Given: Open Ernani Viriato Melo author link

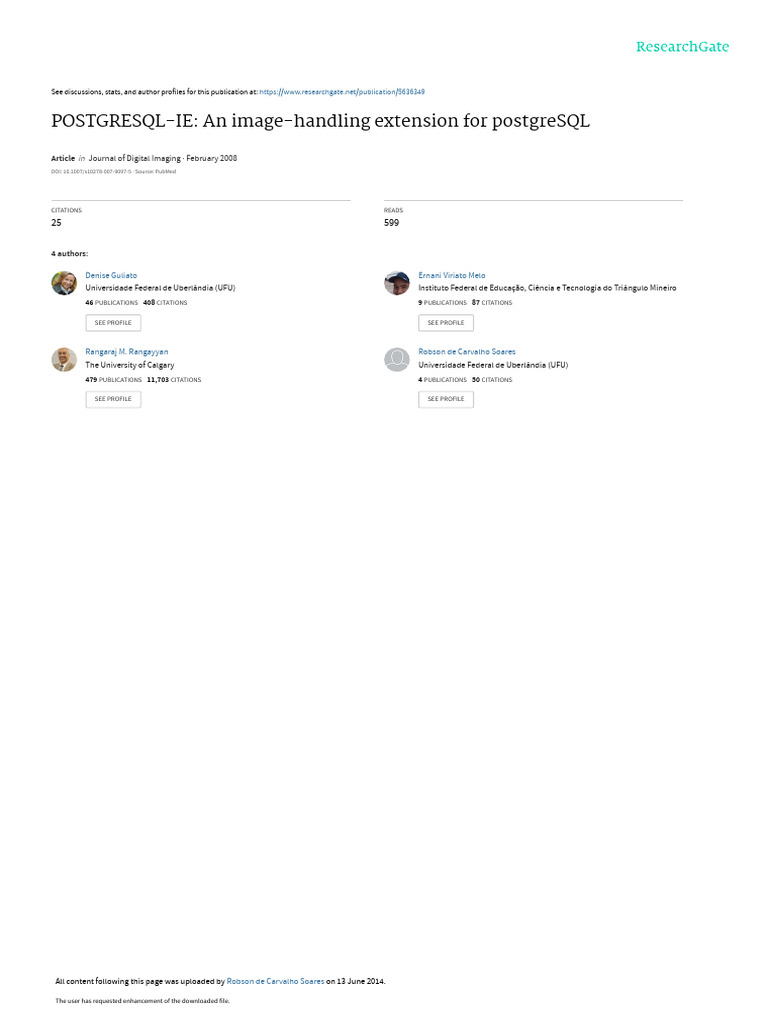Looking at the screenshot, I should click(451, 276).
